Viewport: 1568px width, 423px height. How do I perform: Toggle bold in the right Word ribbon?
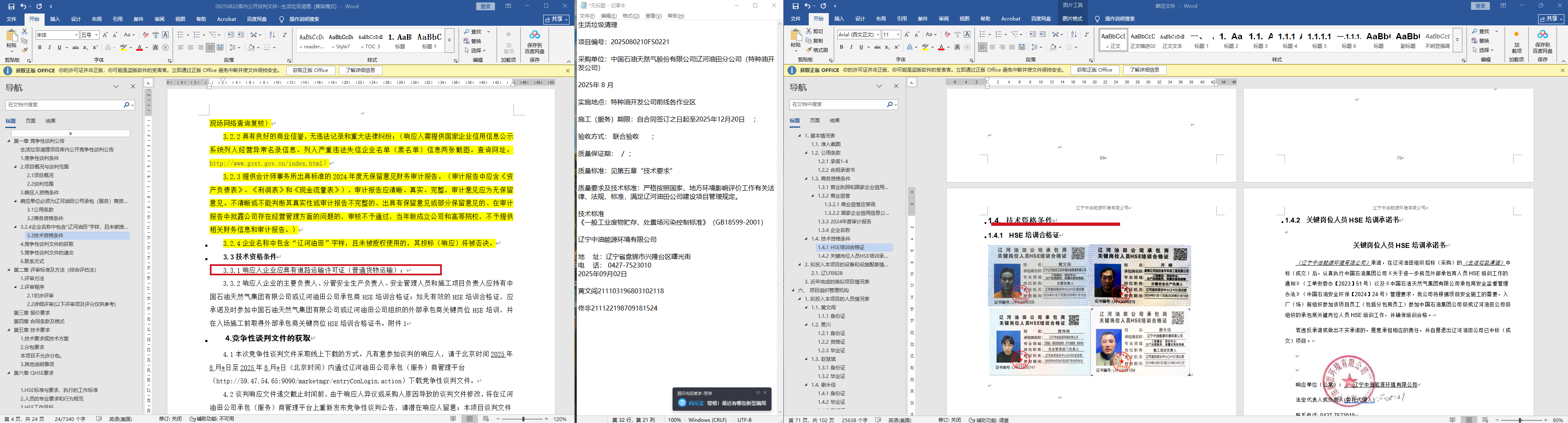[x=841, y=47]
